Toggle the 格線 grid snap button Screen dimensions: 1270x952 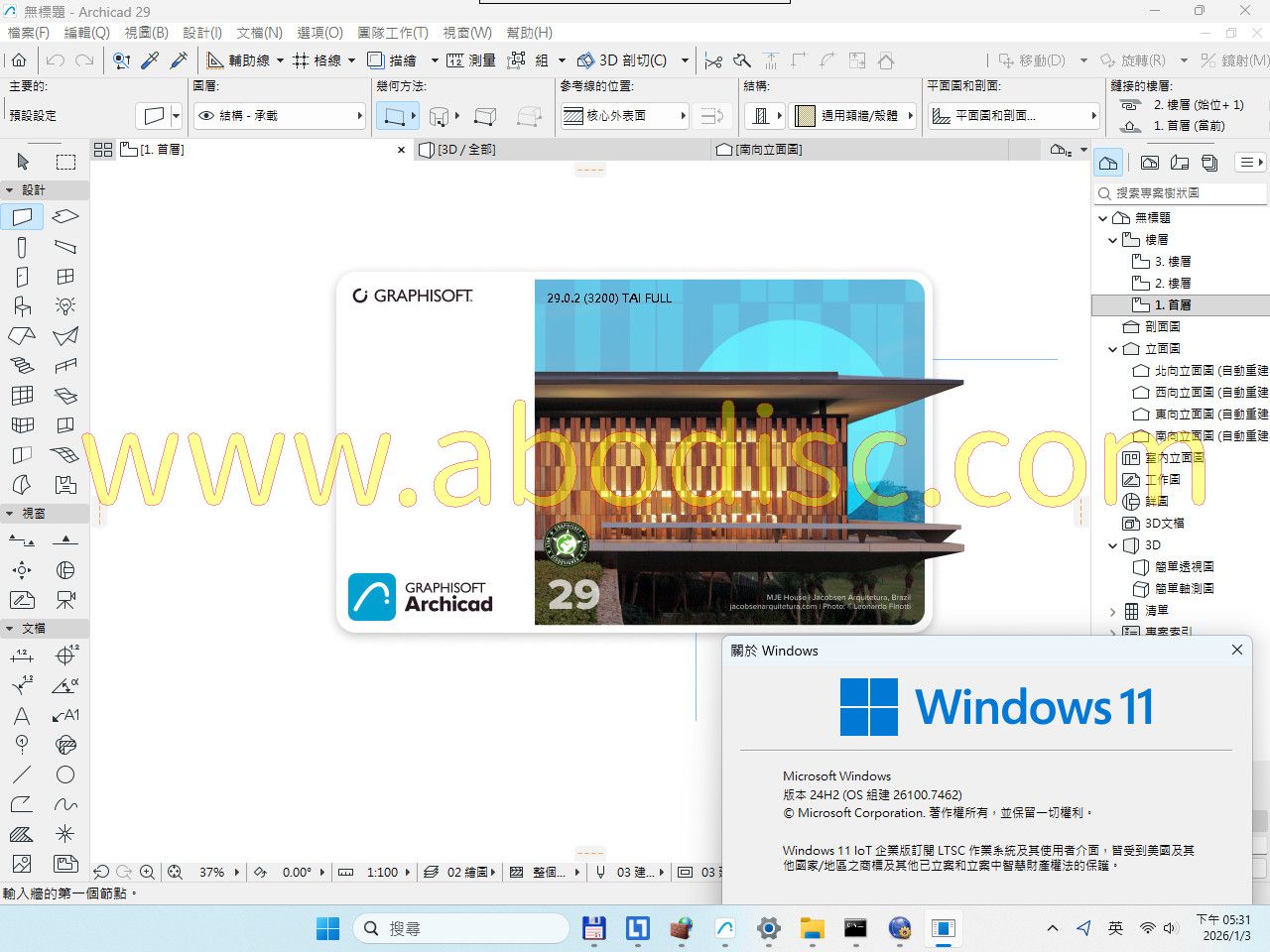click(317, 60)
